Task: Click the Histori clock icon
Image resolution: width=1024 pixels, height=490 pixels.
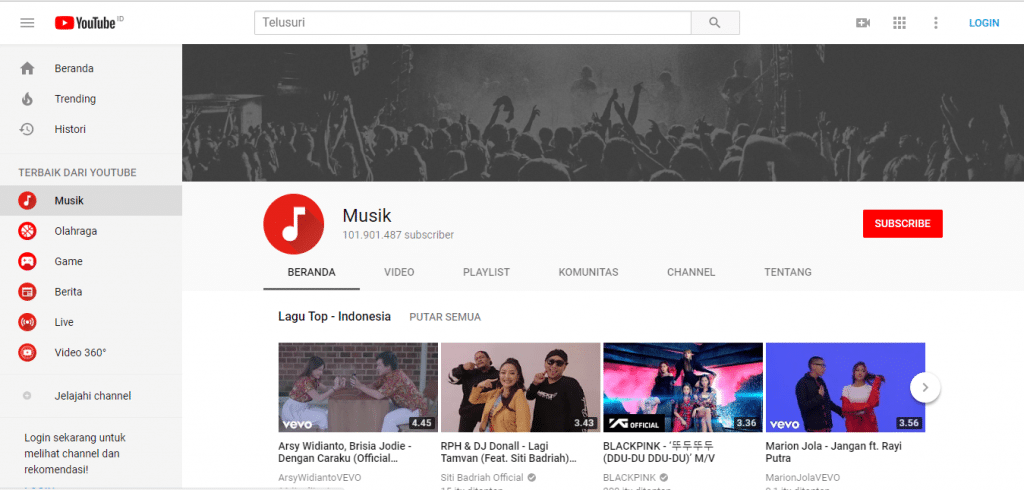Action: click(27, 129)
